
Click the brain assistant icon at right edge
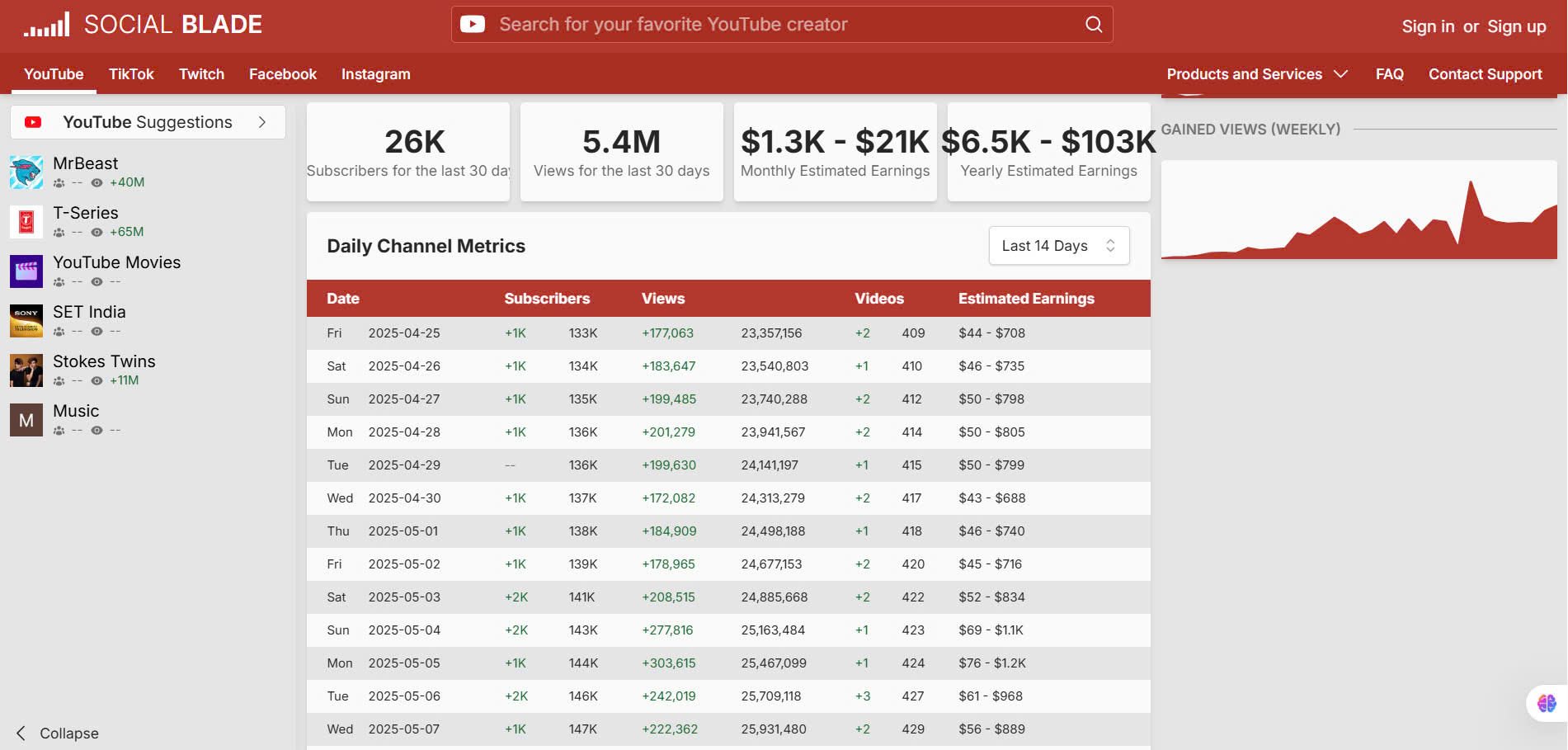pyautogui.click(x=1547, y=703)
